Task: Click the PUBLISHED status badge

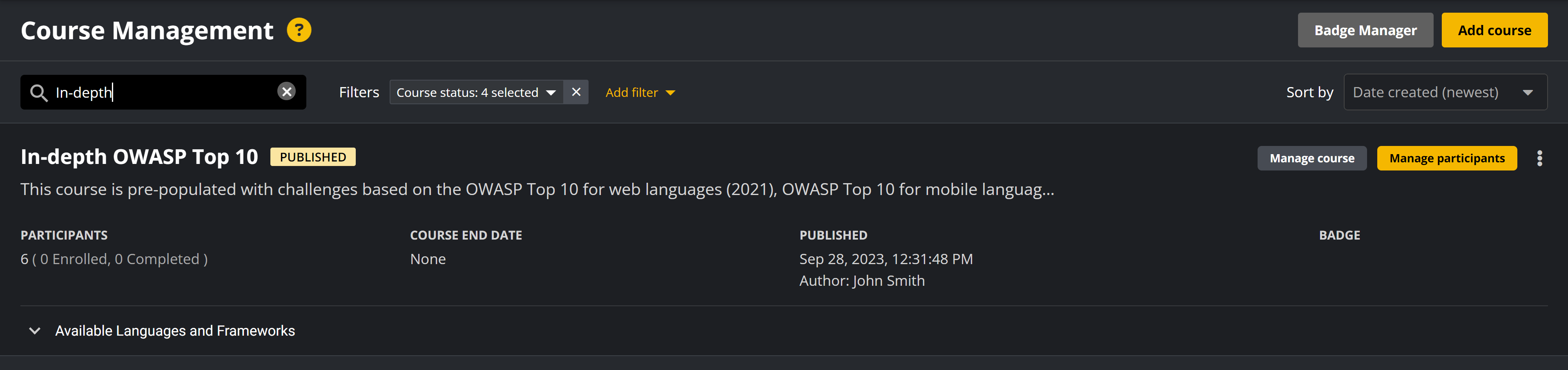Action: tap(313, 157)
